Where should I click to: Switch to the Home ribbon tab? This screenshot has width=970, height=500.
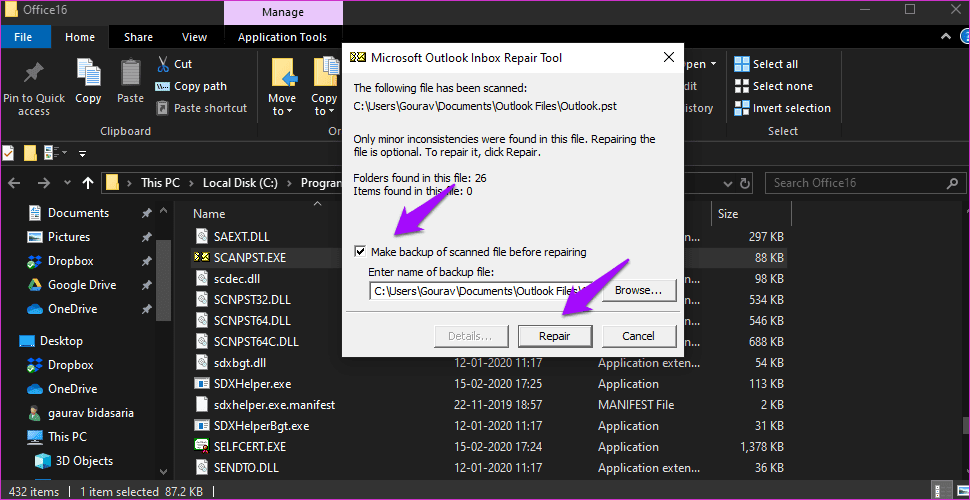pyautogui.click(x=80, y=37)
